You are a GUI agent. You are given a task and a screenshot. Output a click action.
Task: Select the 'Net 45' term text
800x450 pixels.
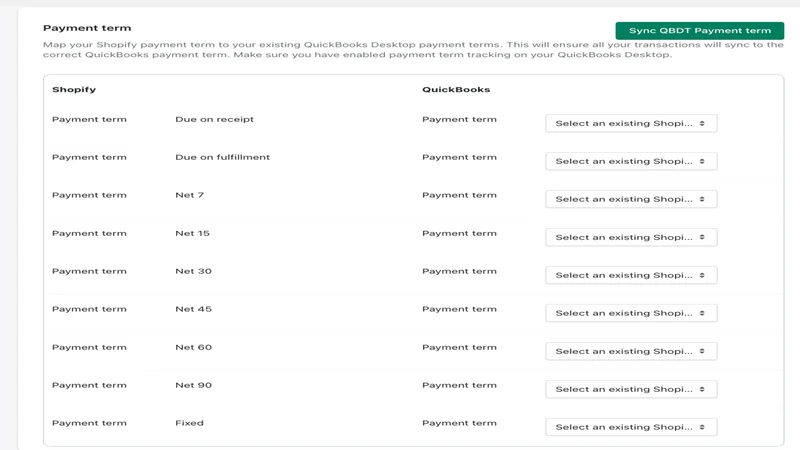click(193, 309)
